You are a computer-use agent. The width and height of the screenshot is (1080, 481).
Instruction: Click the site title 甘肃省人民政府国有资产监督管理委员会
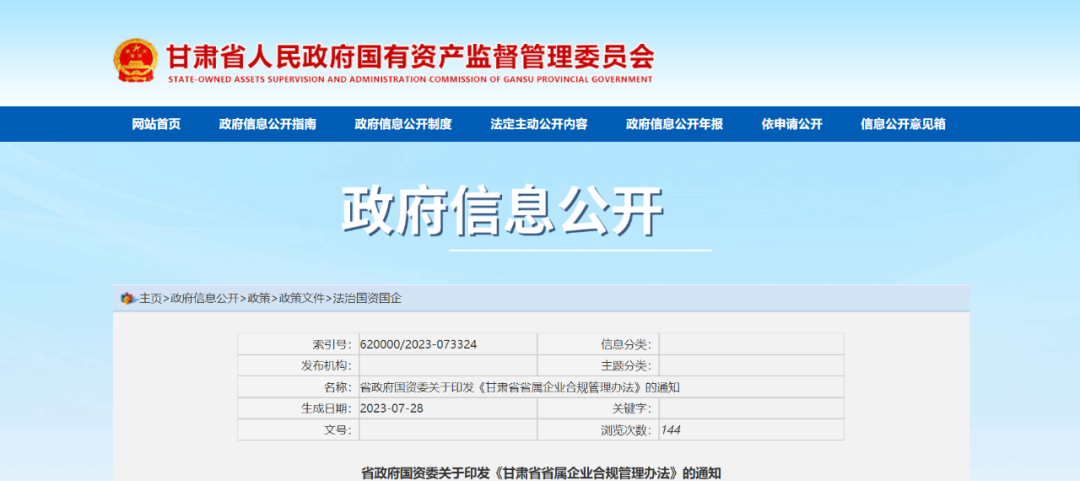click(409, 56)
